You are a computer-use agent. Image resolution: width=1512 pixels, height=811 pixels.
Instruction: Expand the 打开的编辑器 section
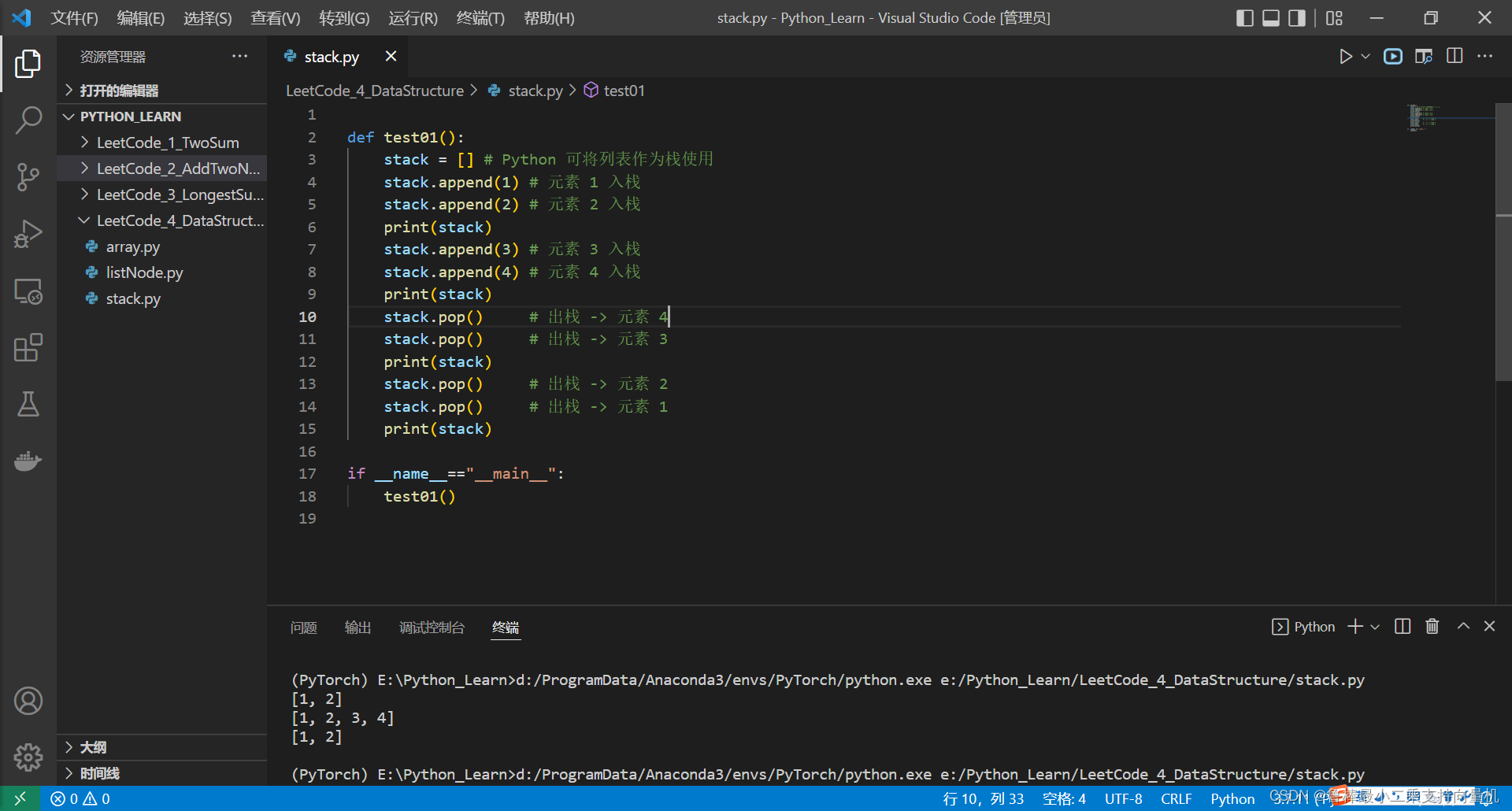click(162, 91)
